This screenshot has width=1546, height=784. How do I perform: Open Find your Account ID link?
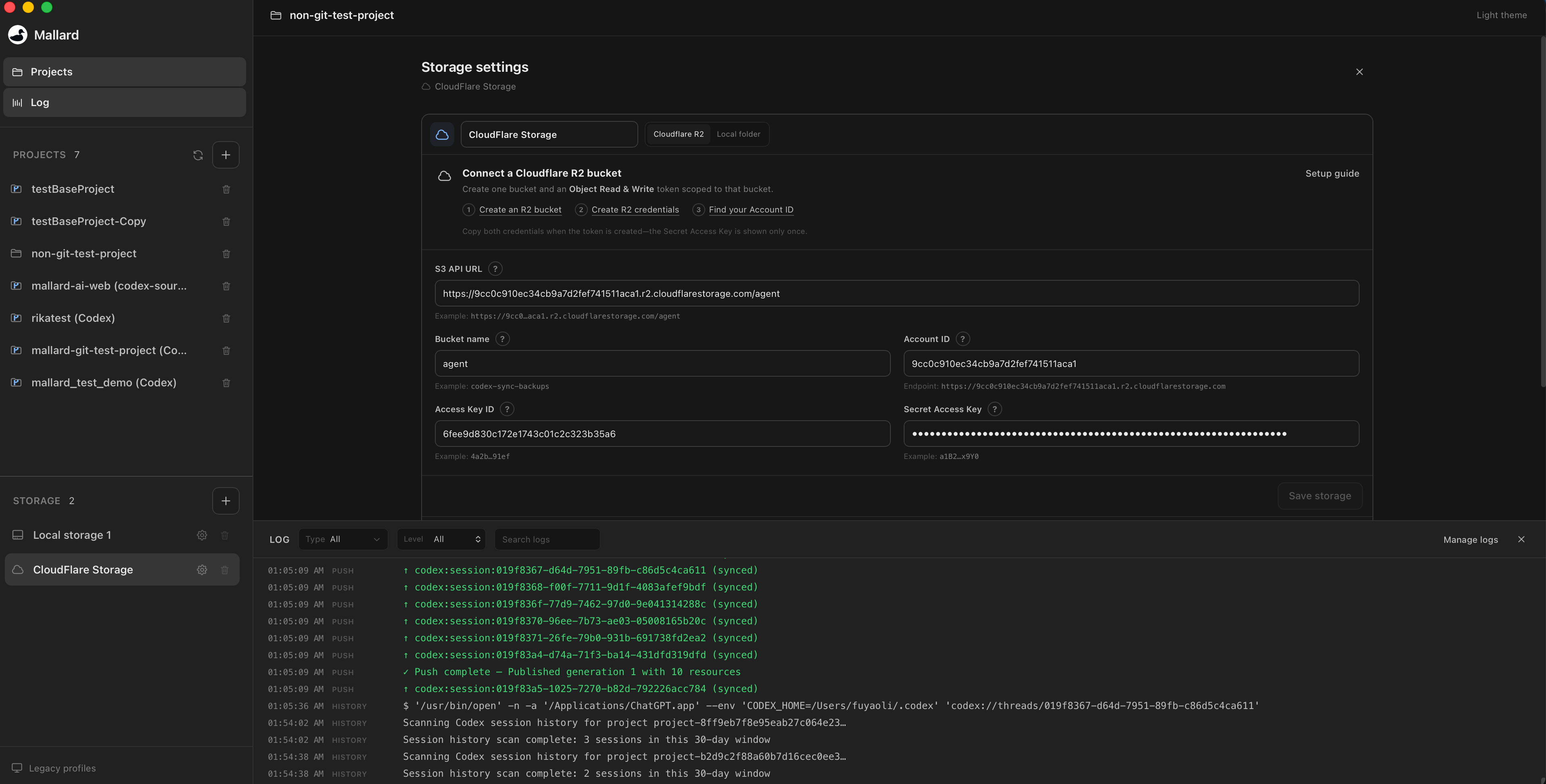pyautogui.click(x=751, y=210)
